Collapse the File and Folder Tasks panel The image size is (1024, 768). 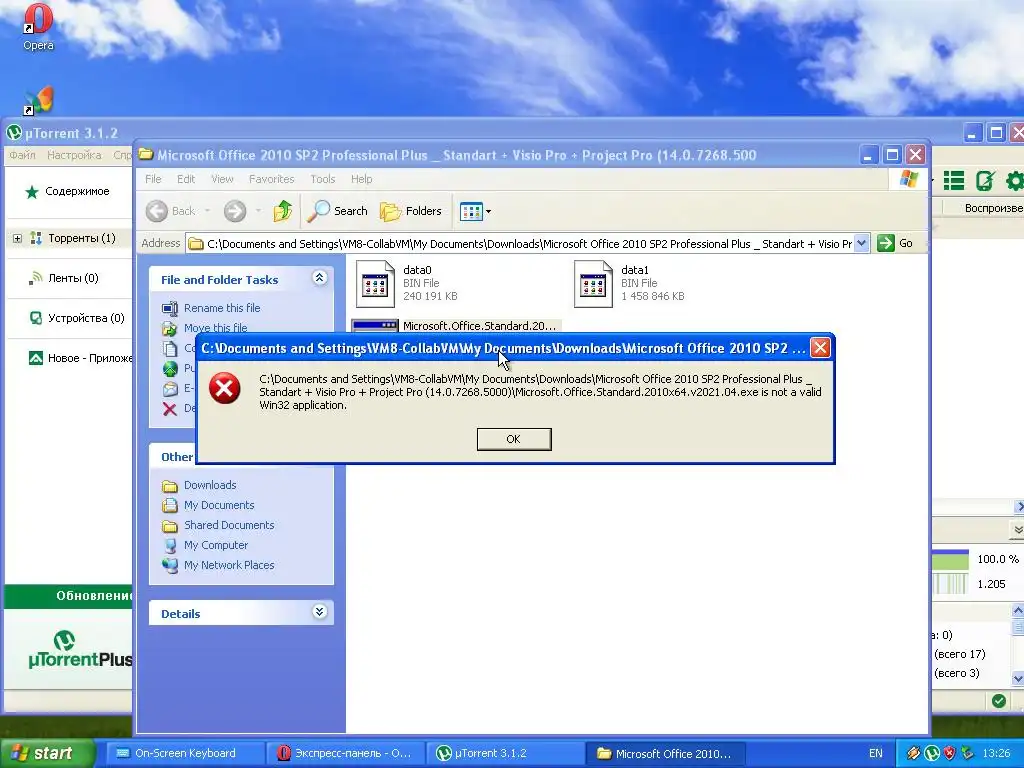click(x=319, y=278)
